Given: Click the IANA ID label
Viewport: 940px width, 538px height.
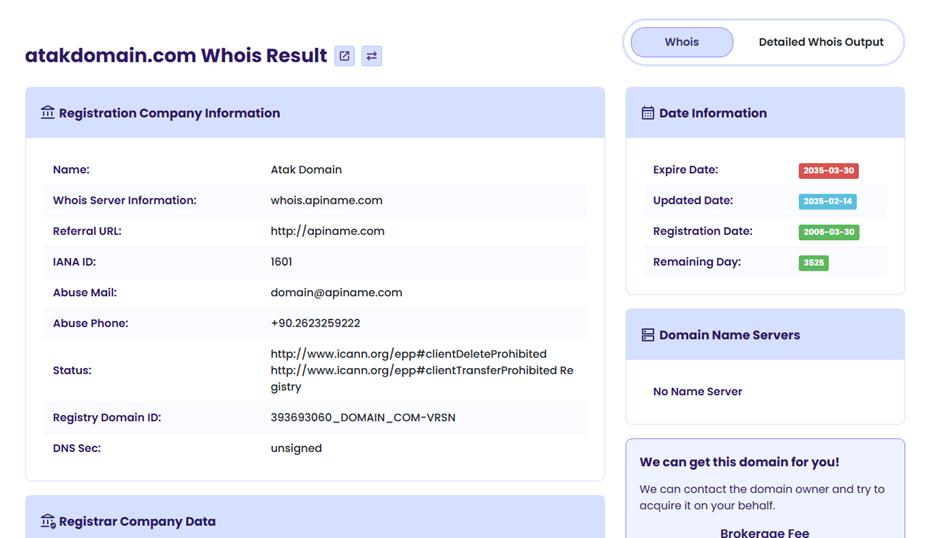Looking at the screenshot, I should 74,262.
